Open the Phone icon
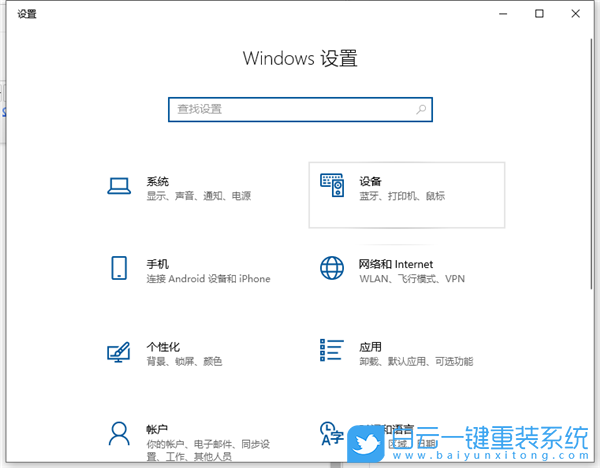The height and width of the screenshot is (468, 600). click(119, 268)
